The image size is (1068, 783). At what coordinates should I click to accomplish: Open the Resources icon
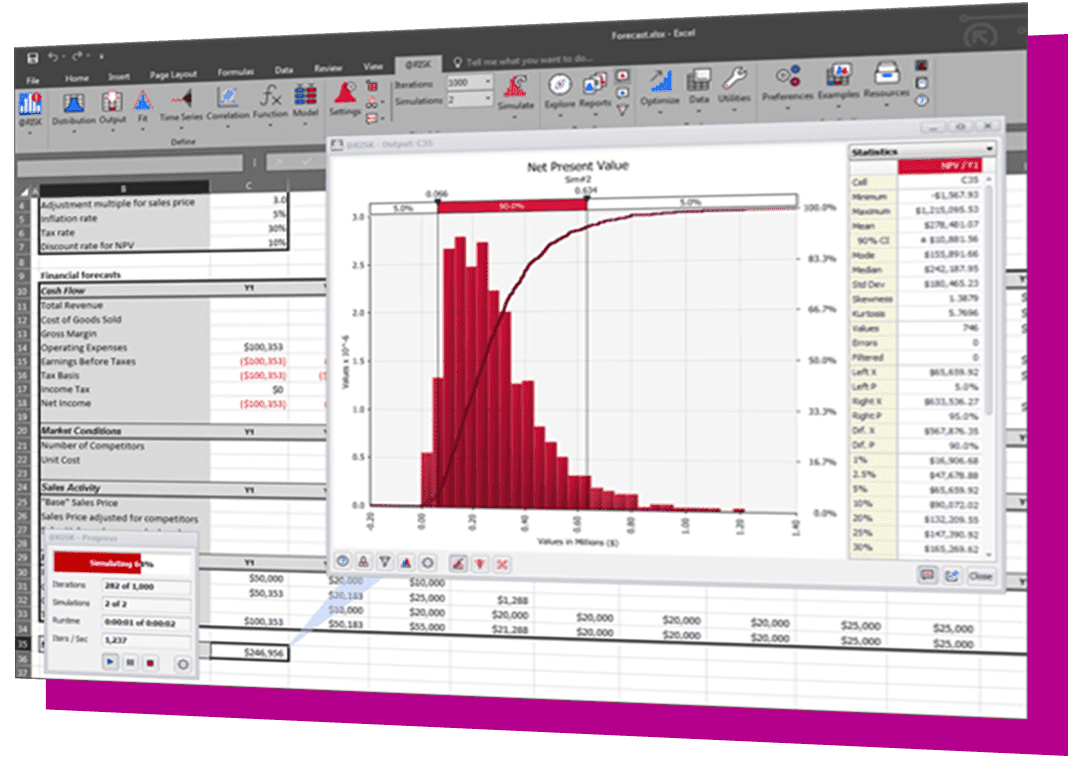click(886, 74)
